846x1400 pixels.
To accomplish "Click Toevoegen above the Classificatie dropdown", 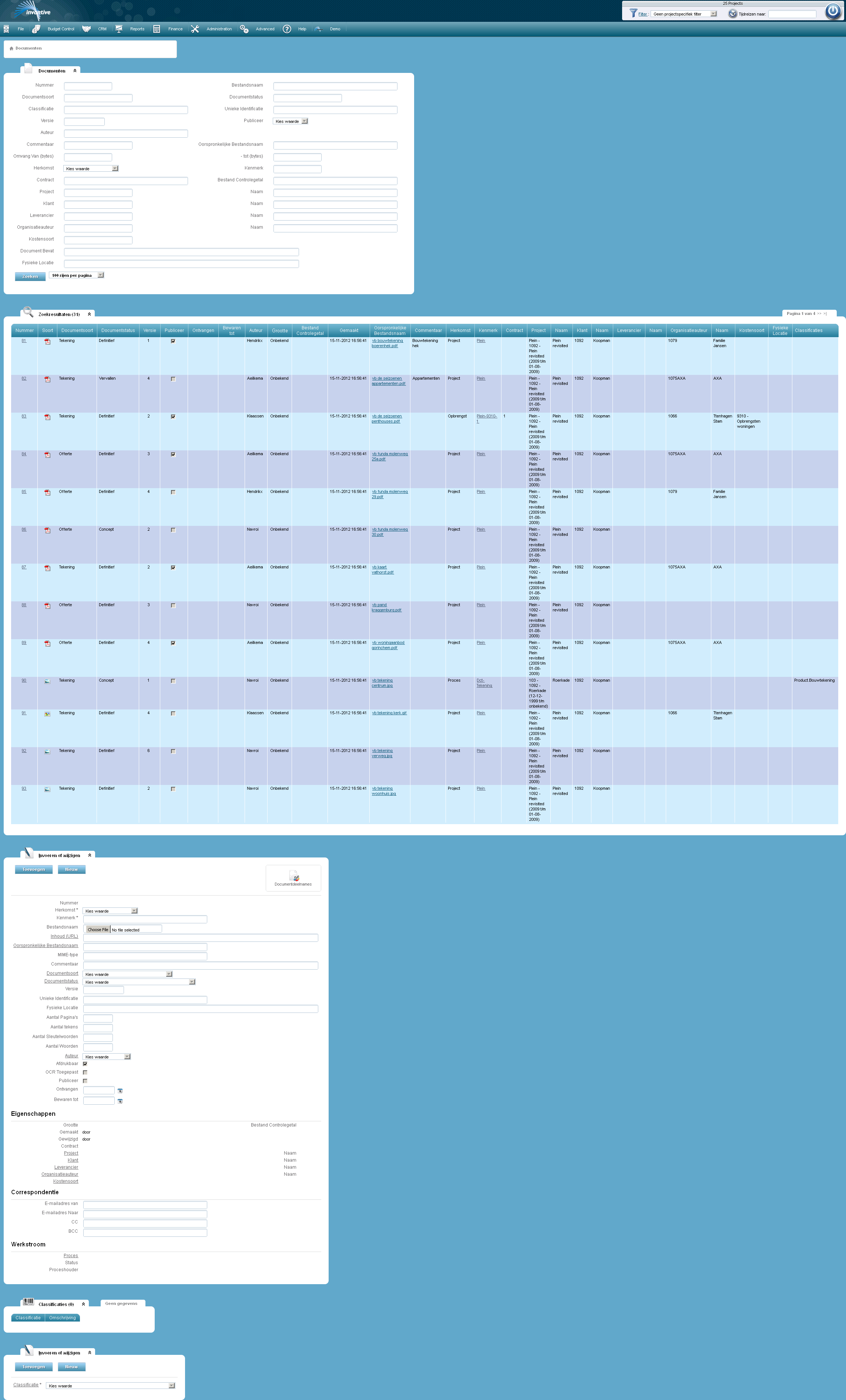I will (x=34, y=1366).
